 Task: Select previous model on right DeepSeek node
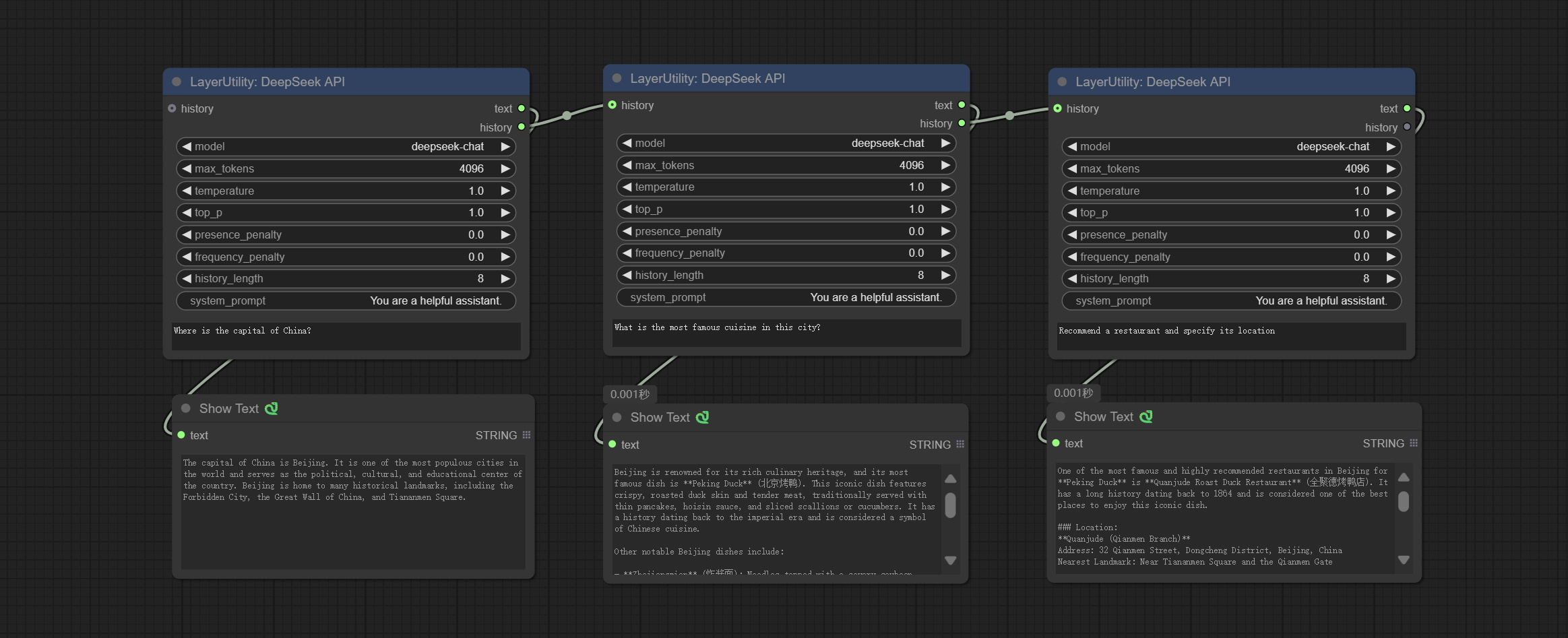(x=1072, y=147)
